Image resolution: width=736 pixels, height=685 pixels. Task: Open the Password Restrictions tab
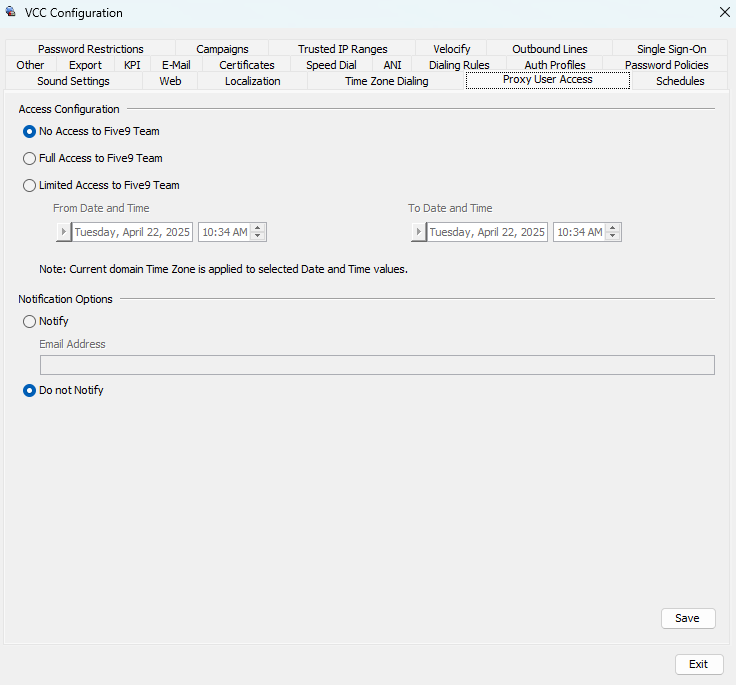[91, 49]
